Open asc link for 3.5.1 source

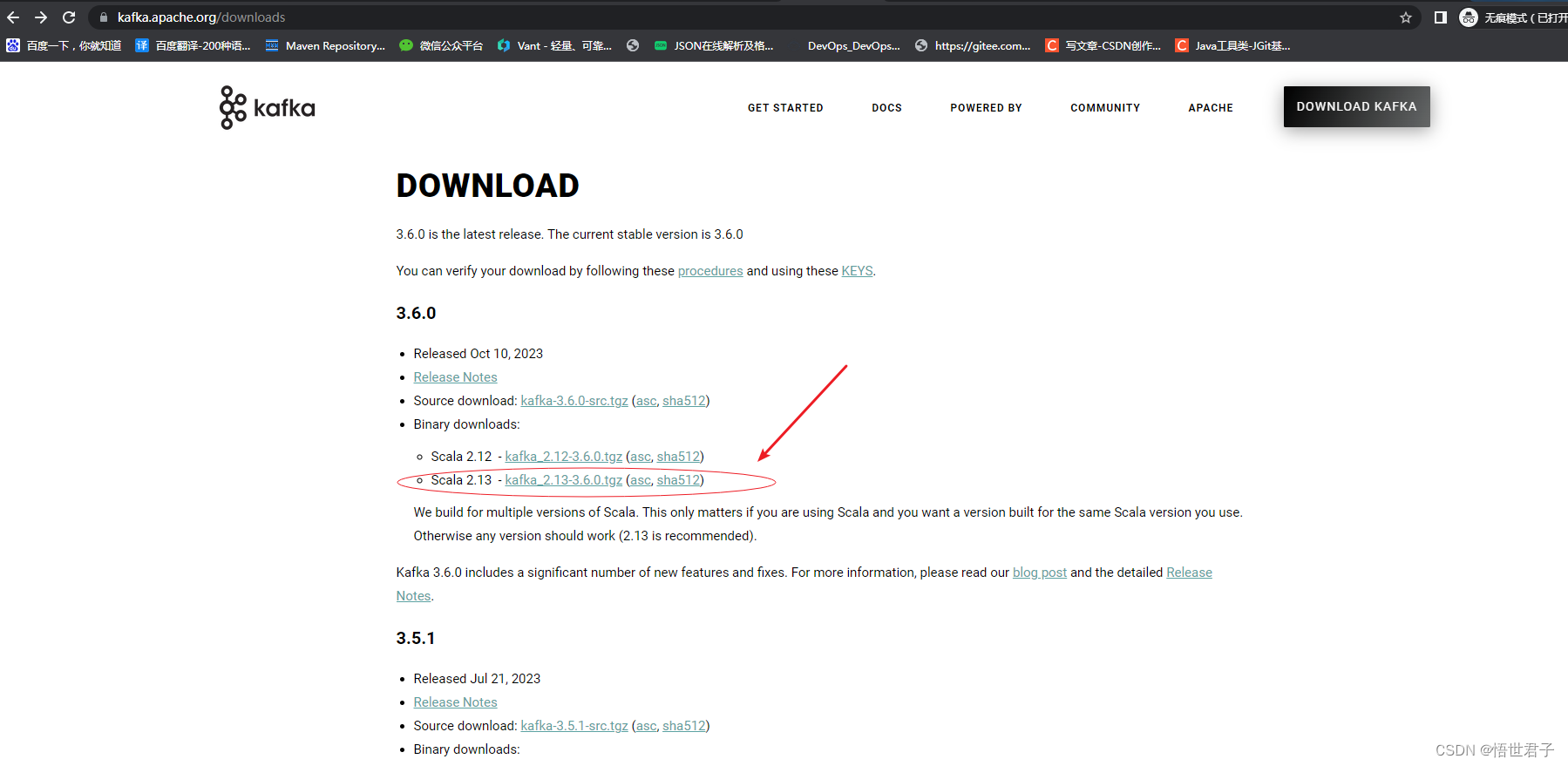[x=646, y=726]
